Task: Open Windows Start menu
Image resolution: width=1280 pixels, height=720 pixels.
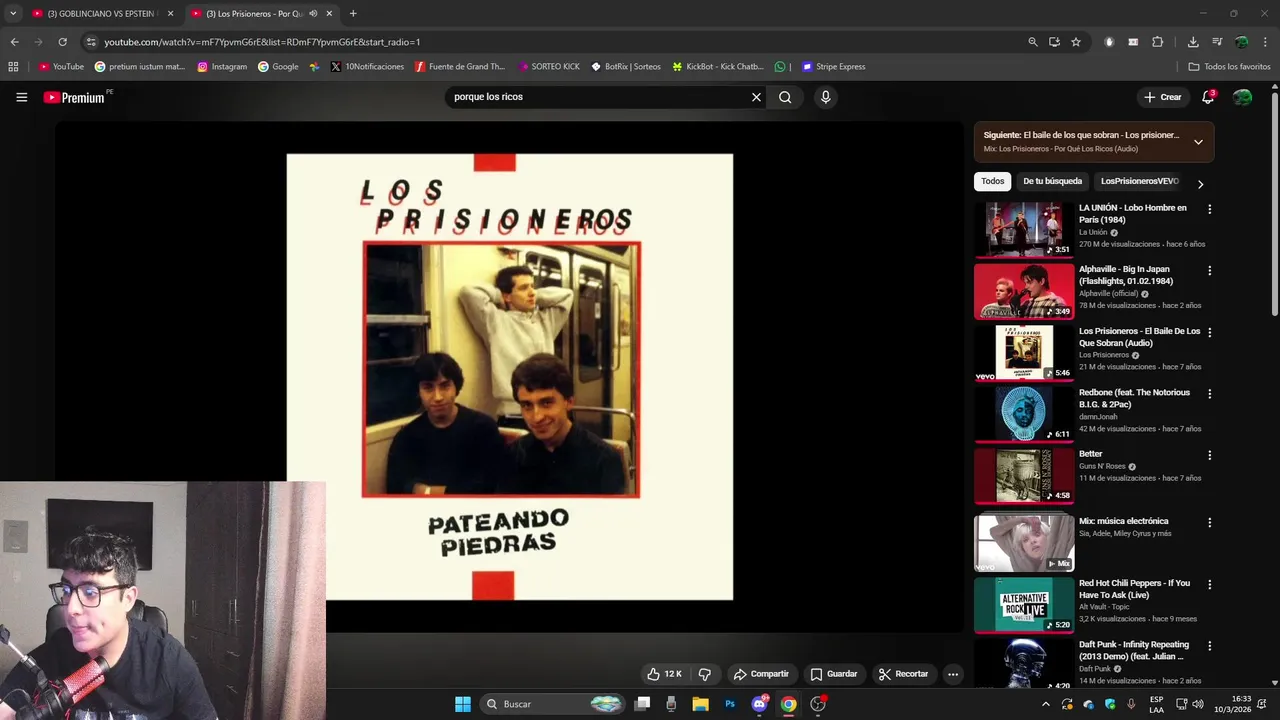Action: click(x=463, y=704)
